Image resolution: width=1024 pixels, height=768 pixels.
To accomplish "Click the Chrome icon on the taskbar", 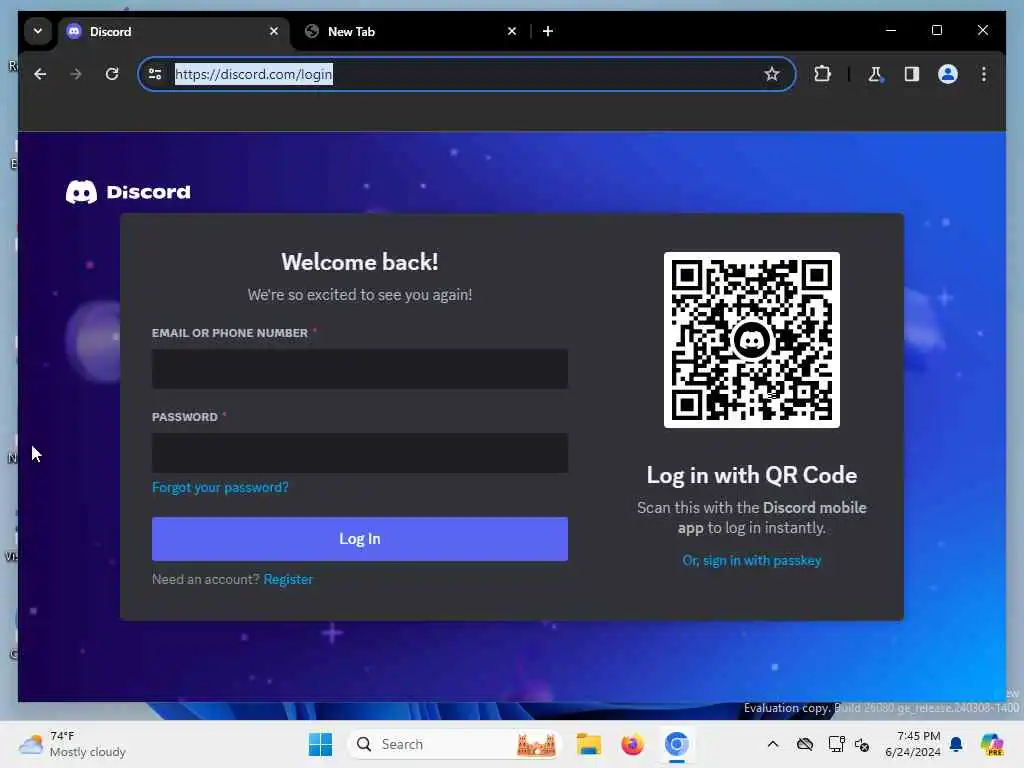I will click(x=677, y=744).
